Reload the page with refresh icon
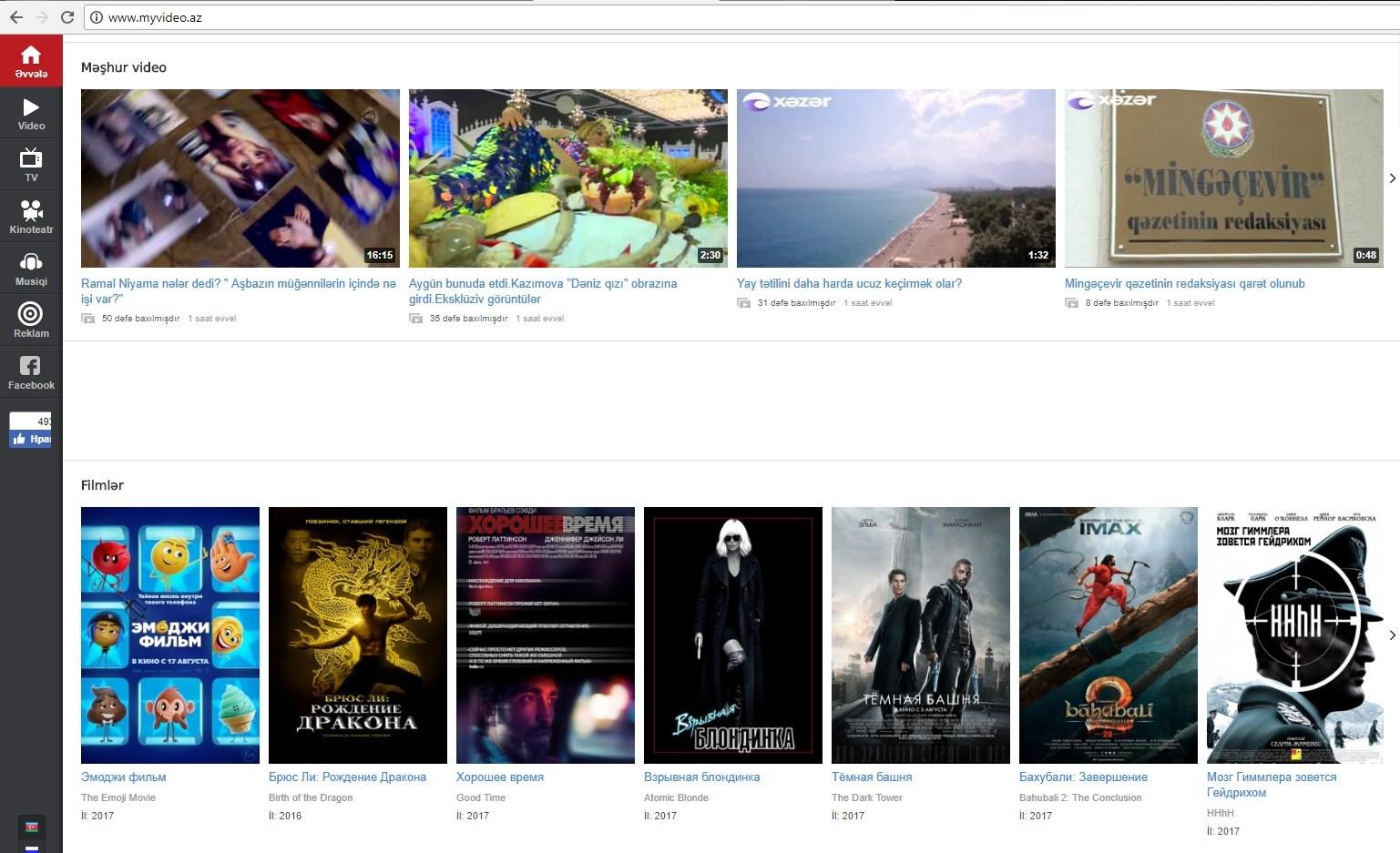The height and width of the screenshot is (853, 1400). click(67, 17)
